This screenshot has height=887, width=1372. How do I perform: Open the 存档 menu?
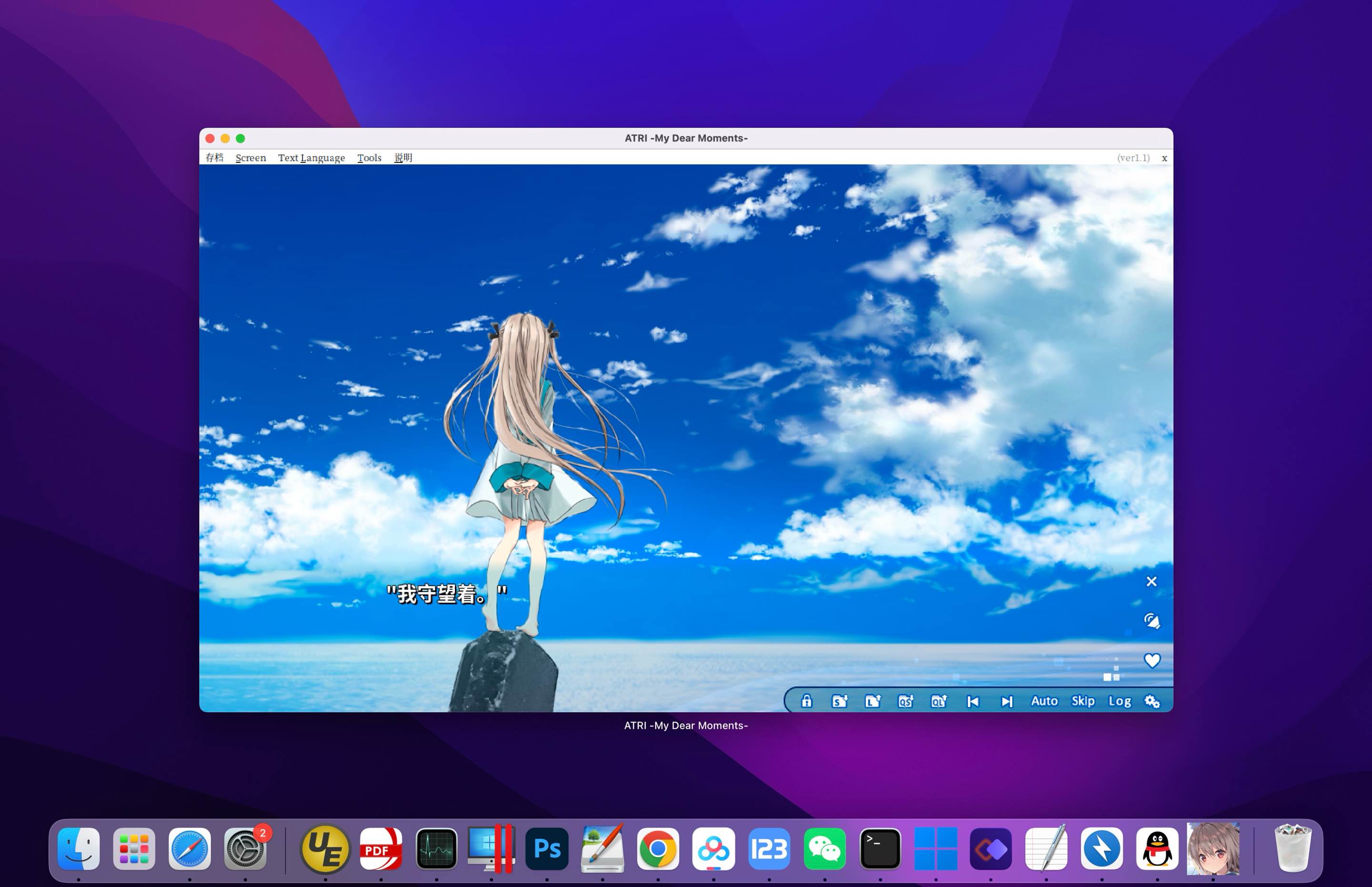pos(214,157)
